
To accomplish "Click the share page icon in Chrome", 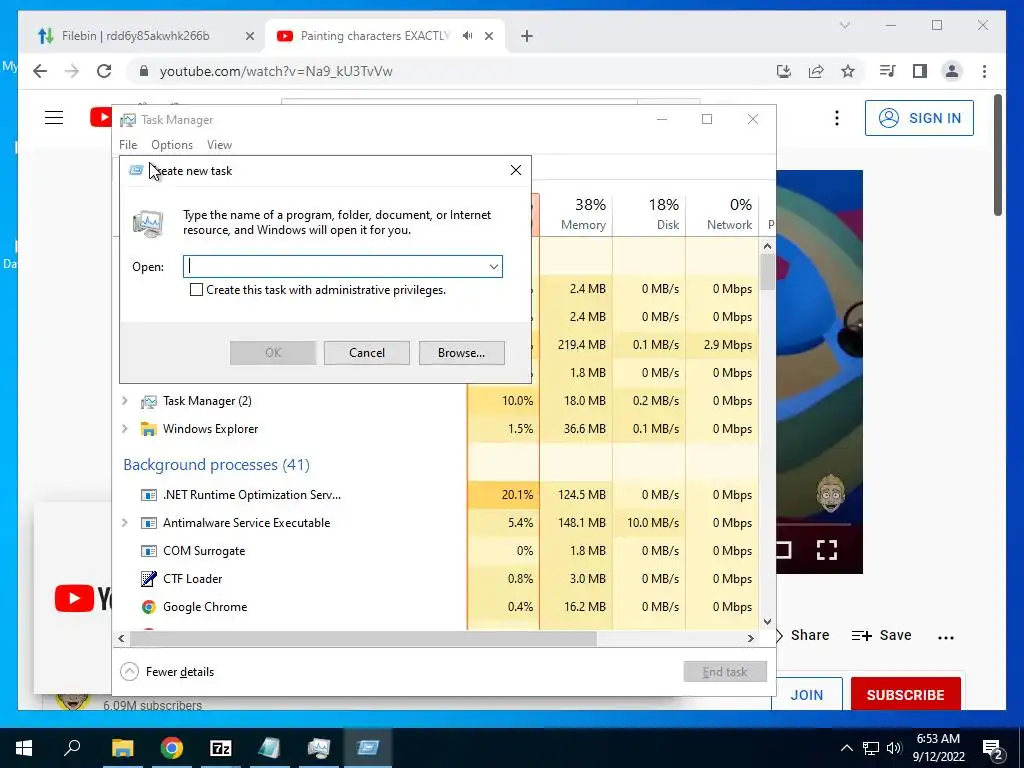I will tap(816, 71).
